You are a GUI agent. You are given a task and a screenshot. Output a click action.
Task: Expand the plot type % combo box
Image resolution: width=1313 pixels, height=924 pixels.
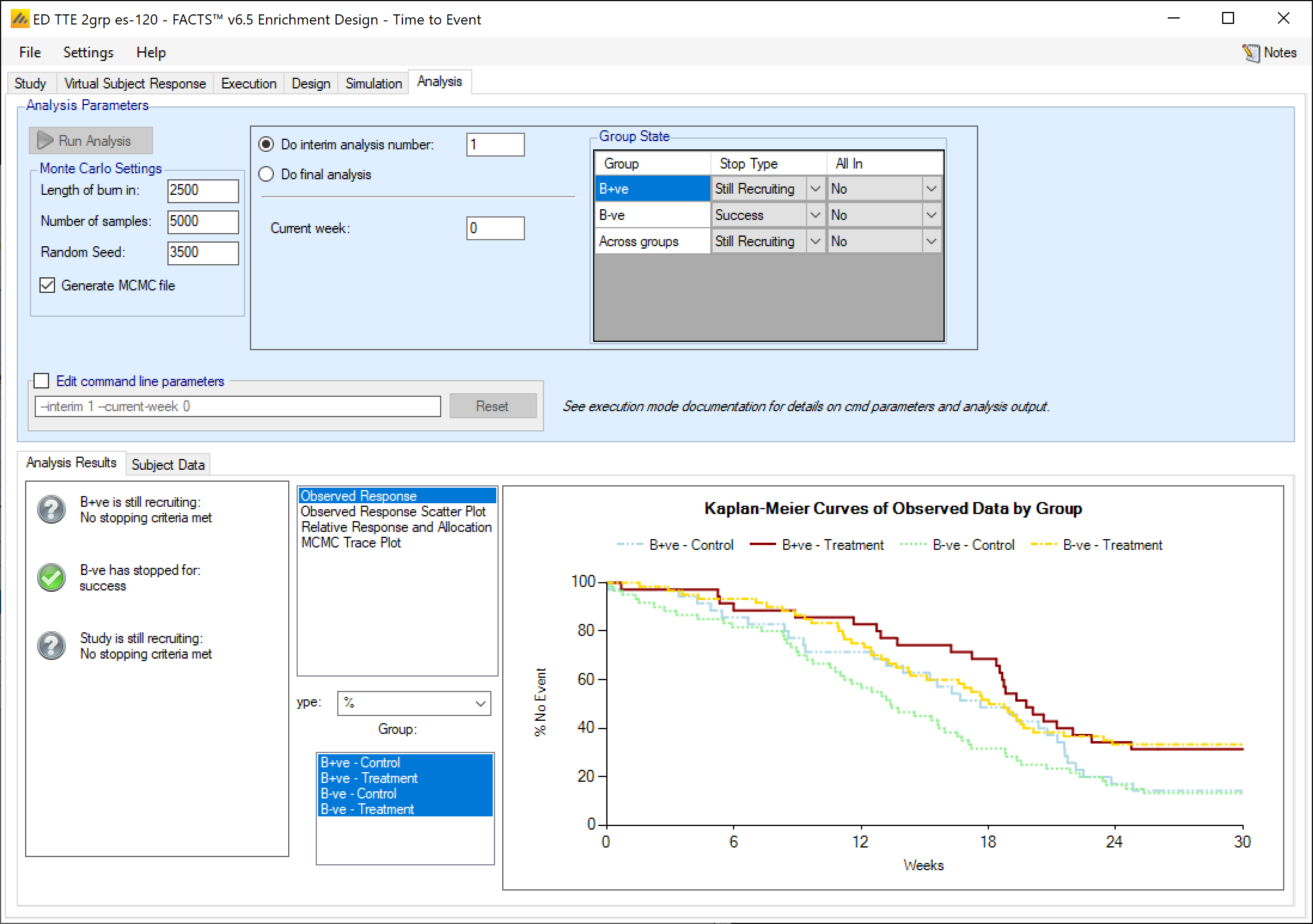(x=480, y=703)
